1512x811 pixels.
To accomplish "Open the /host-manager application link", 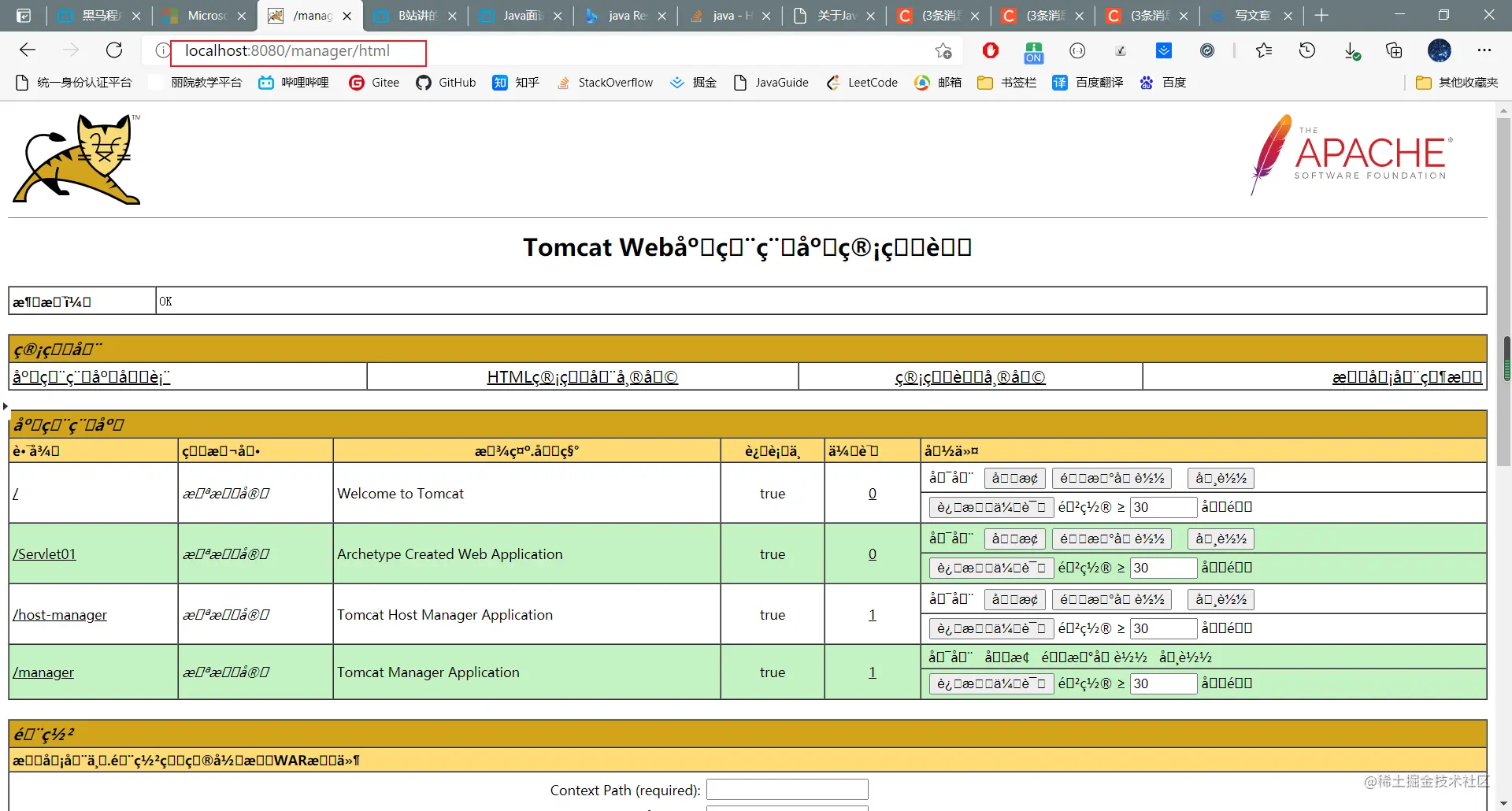I will click(x=60, y=615).
